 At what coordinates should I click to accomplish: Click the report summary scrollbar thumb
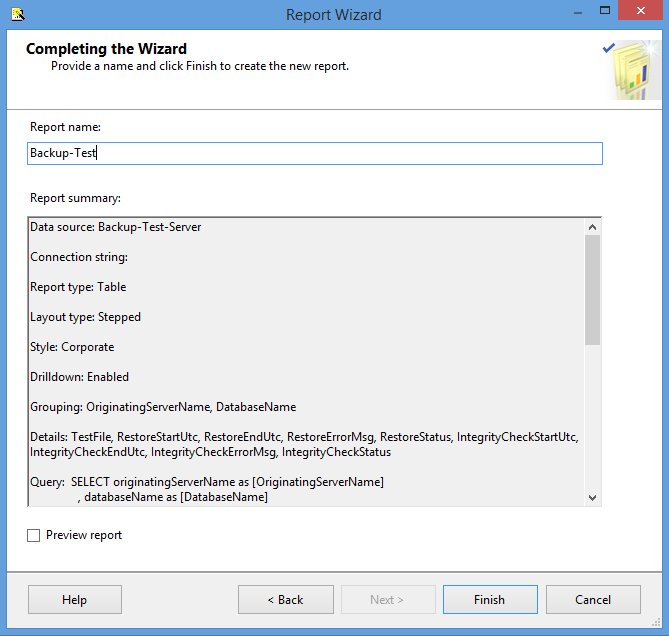point(592,289)
